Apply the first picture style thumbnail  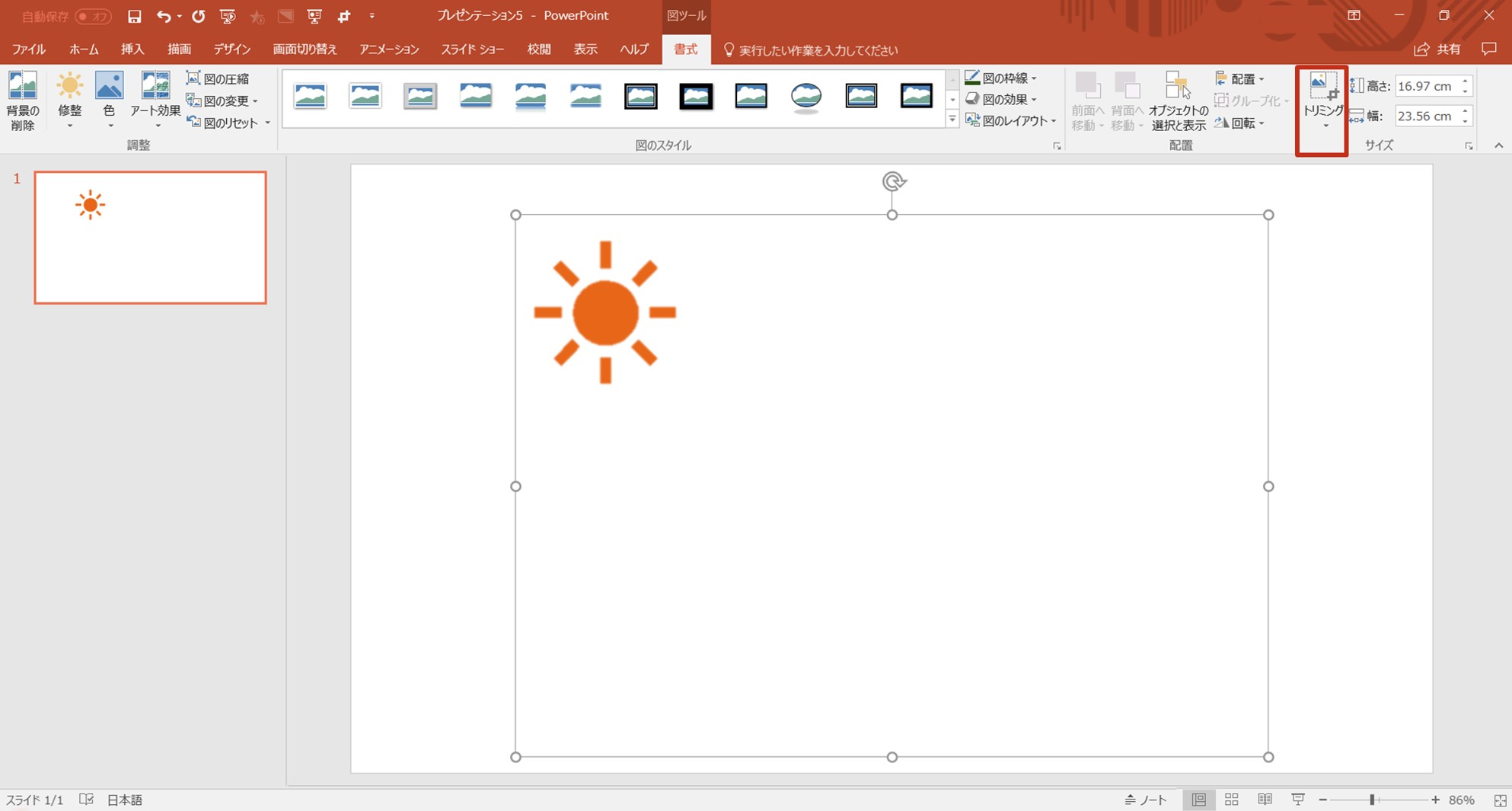tap(310, 96)
